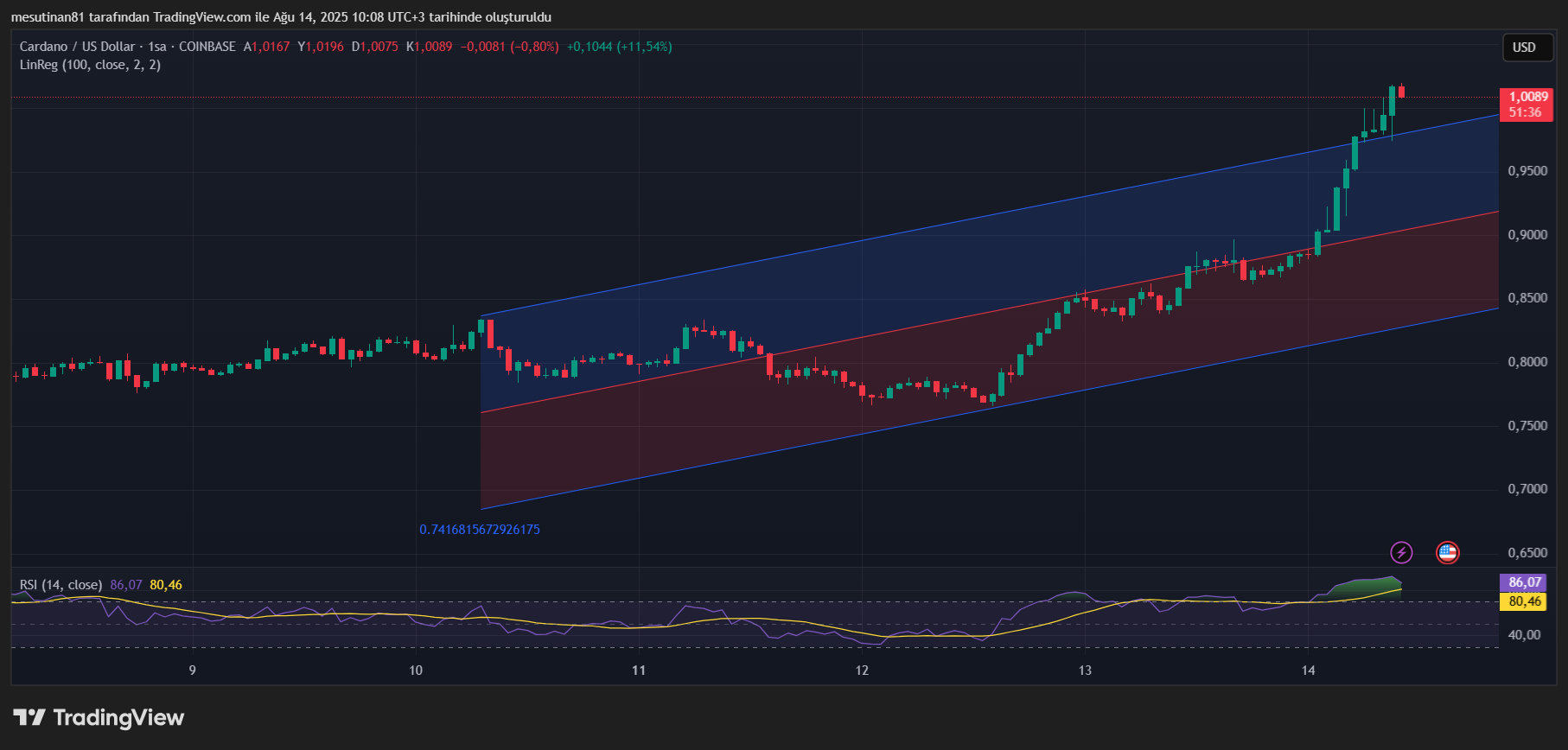Click the yellow 80,46 RSI average tag
Image resolution: width=1568 pixels, height=750 pixels.
(1525, 601)
